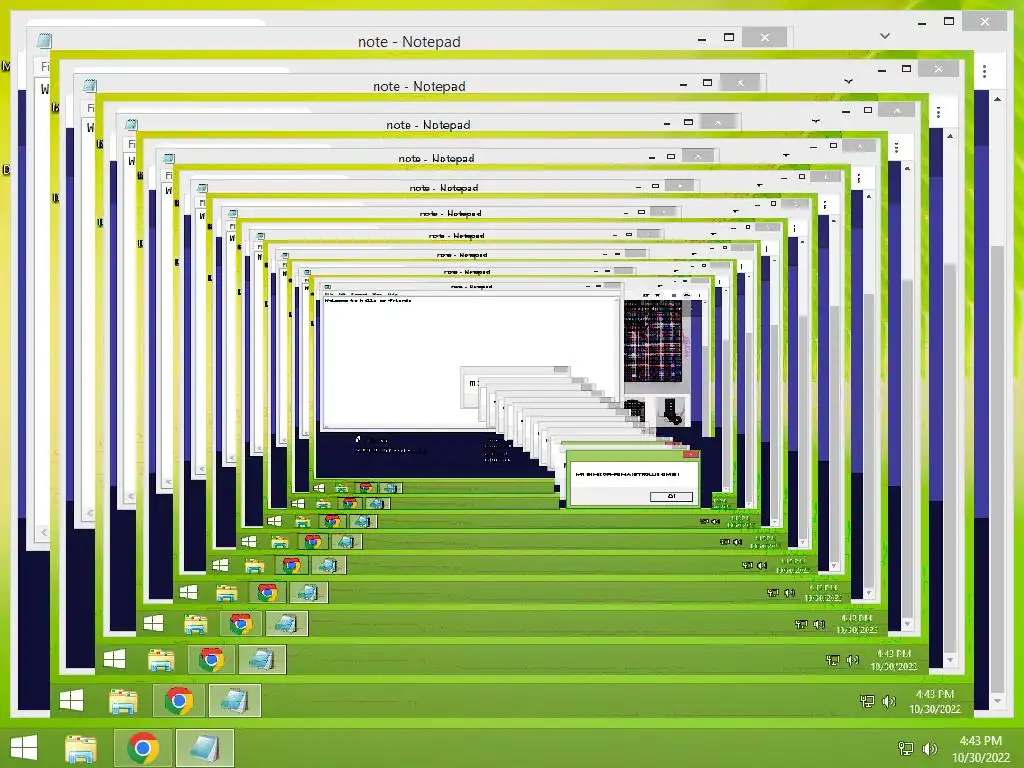This screenshot has width=1024, height=768.
Task: Click Notepad icon in largest mirrored desktop copy
Action: [x=234, y=701]
